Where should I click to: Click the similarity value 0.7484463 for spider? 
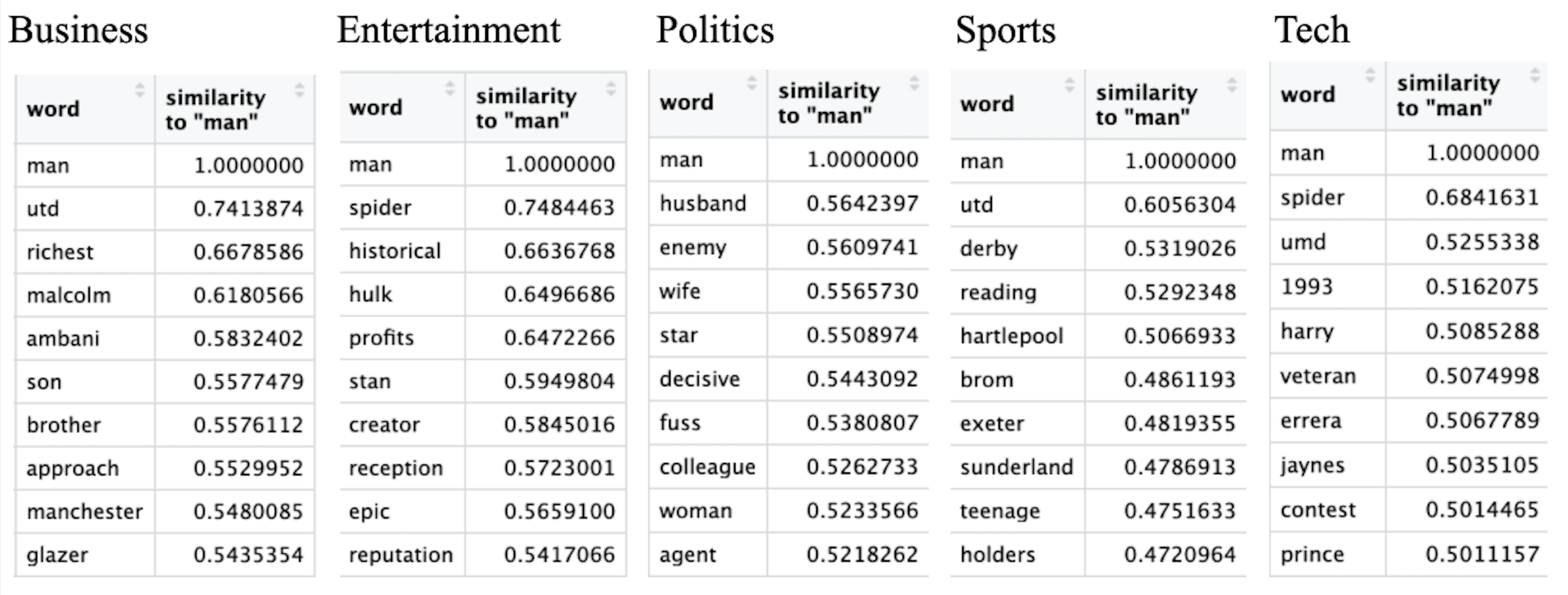(559, 208)
